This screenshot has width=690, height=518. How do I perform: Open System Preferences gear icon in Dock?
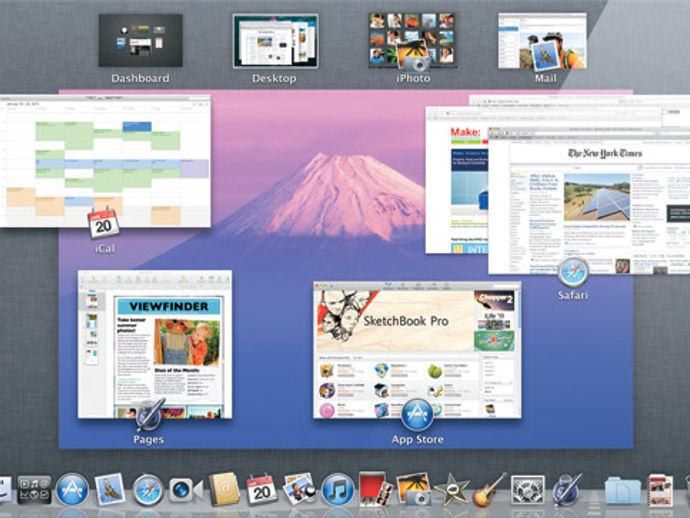pos(528,489)
